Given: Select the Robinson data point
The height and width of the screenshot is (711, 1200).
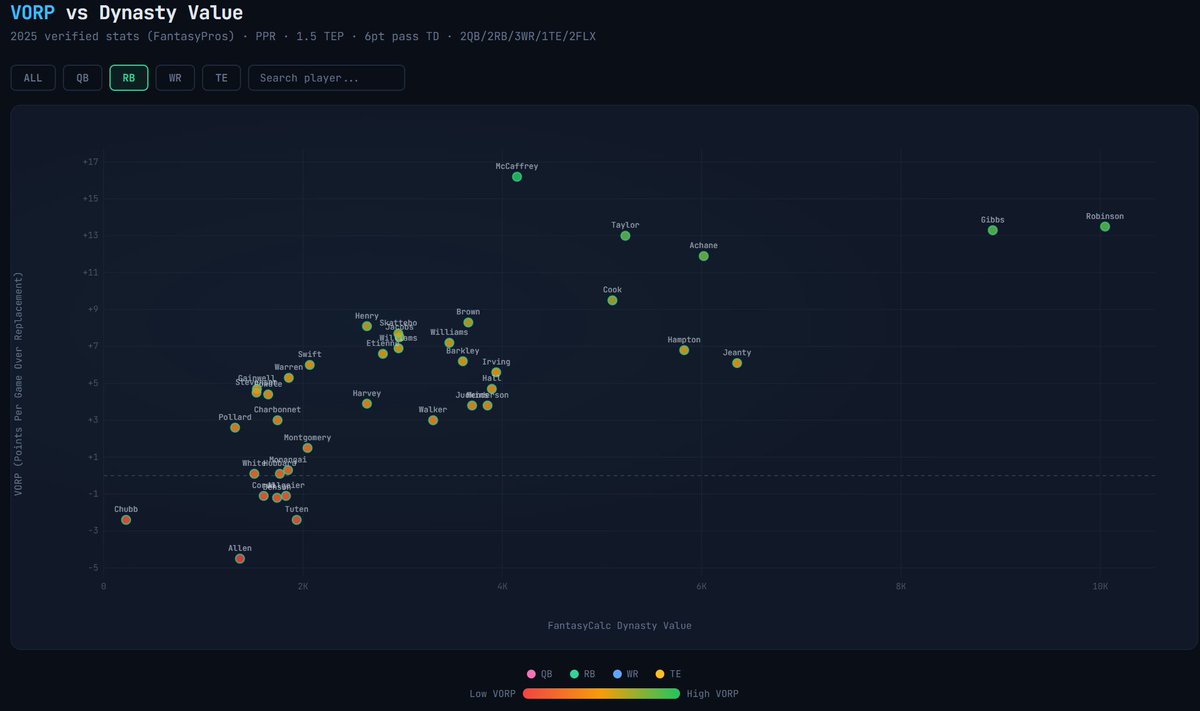Looking at the screenshot, I should click(1105, 227).
